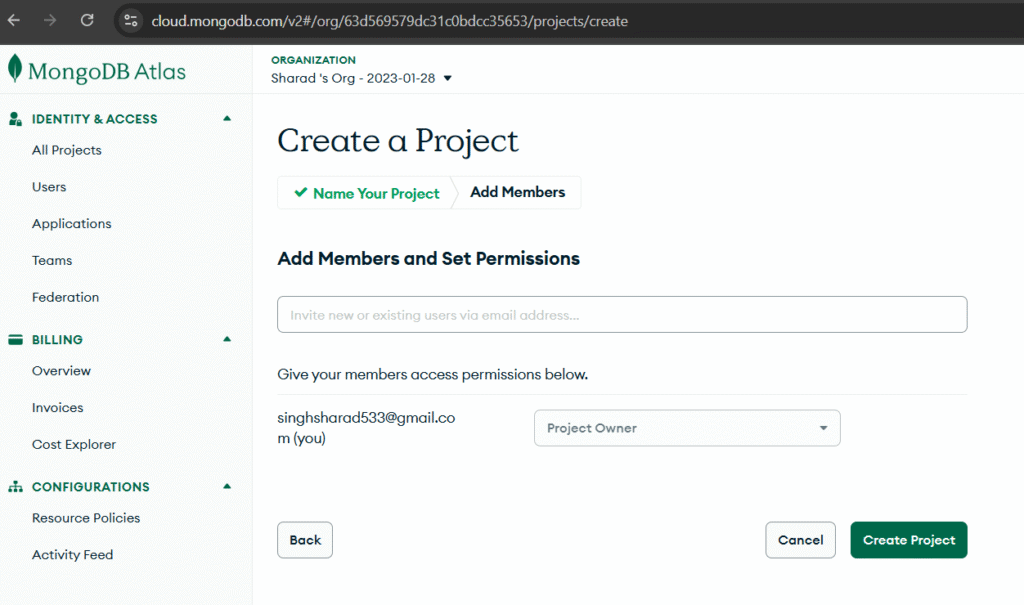Collapse the Identity & Access section
Viewport: 1024px width, 605px height.
[227, 118]
